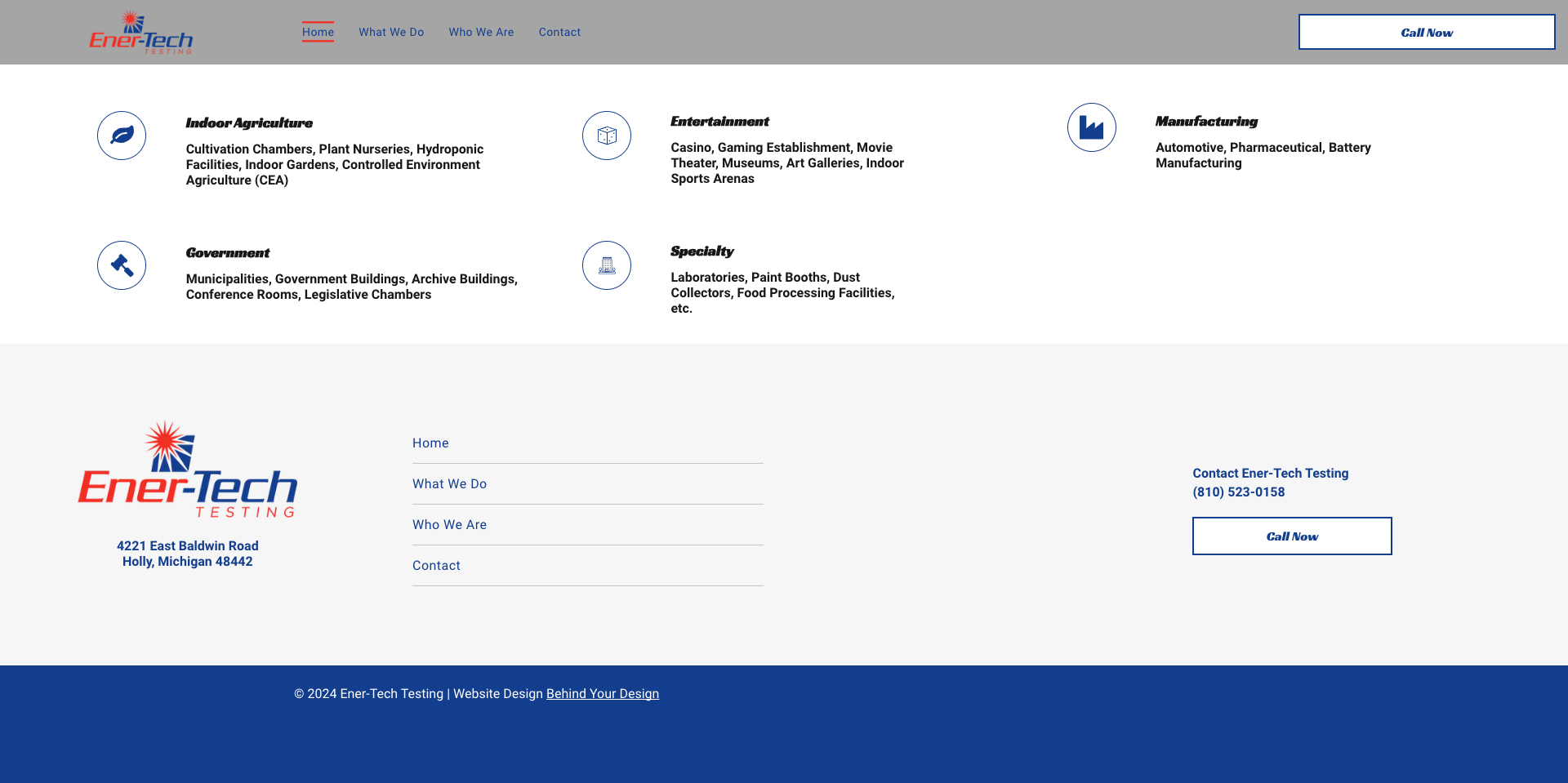Go to Who We Are in header
Image resolution: width=1568 pixels, height=783 pixels.
[x=481, y=33]
